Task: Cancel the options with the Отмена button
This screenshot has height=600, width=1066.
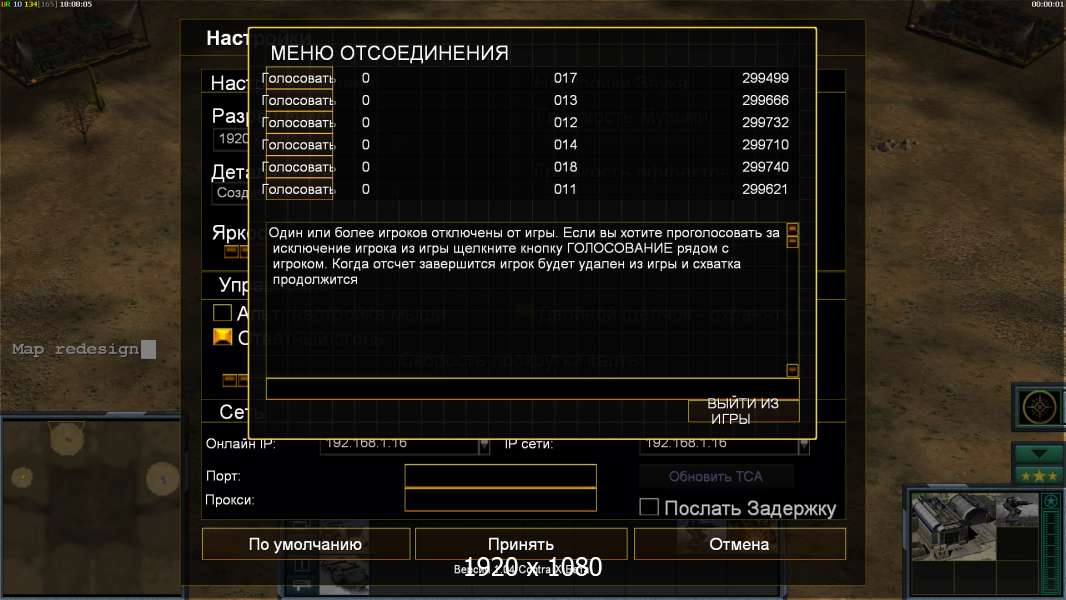Action: [740, 544]
